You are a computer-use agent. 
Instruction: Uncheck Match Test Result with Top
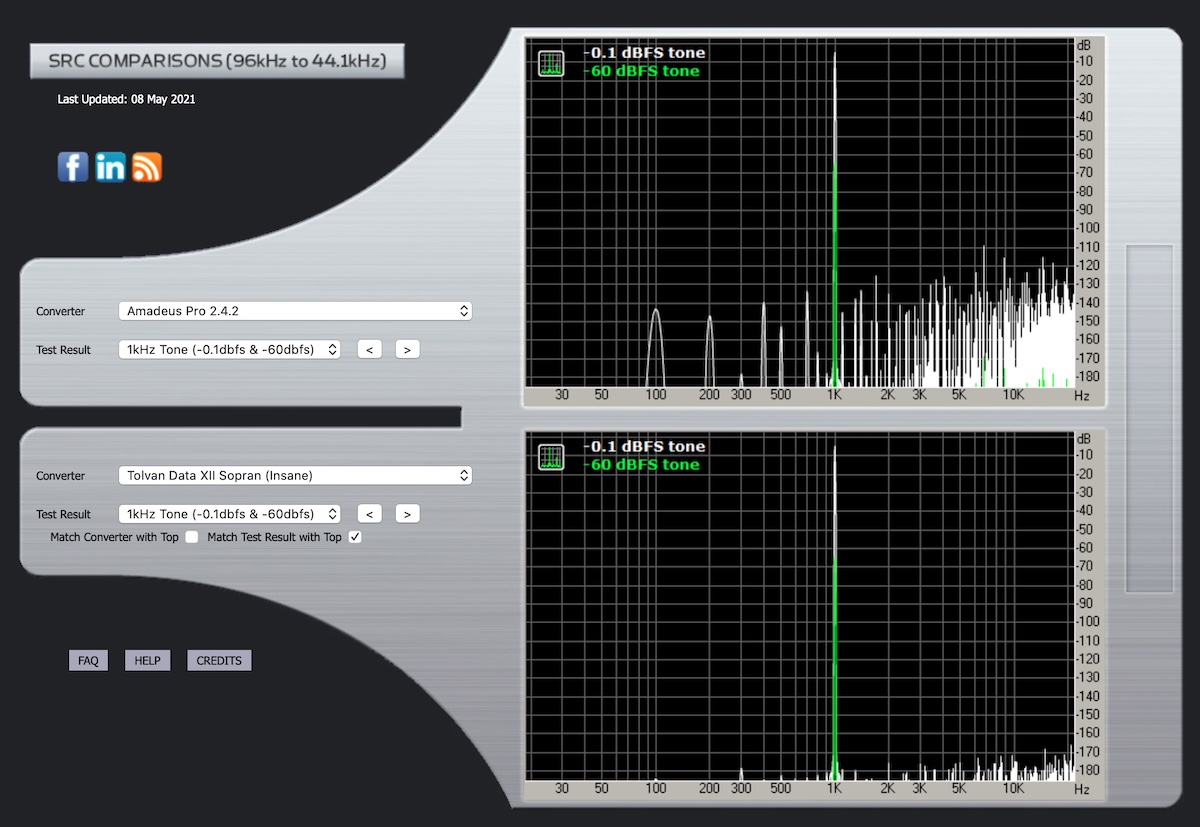tap(355, 537)
